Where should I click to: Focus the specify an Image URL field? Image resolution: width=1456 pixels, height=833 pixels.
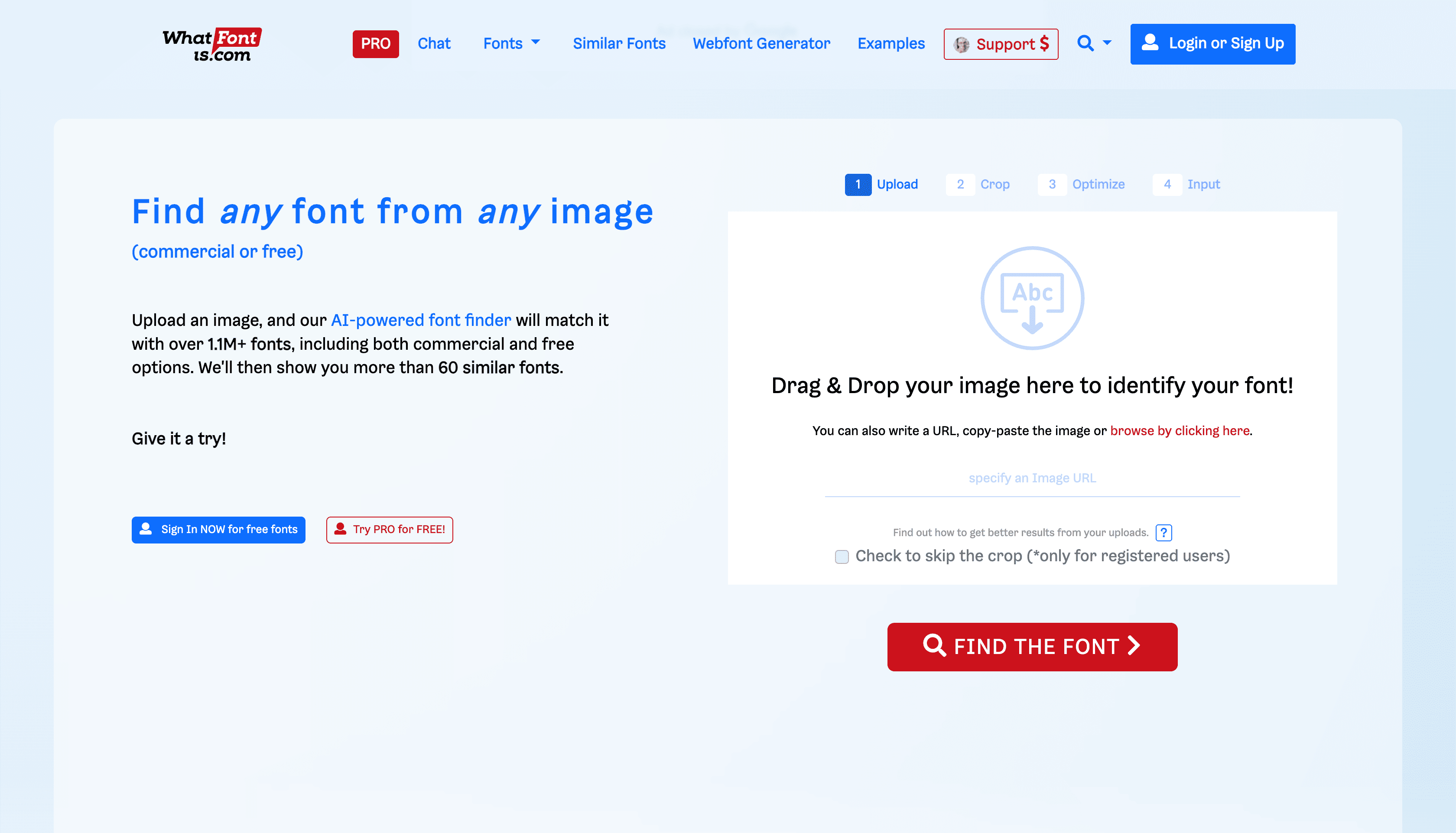pyautogui.click(x=1032, y=478)
